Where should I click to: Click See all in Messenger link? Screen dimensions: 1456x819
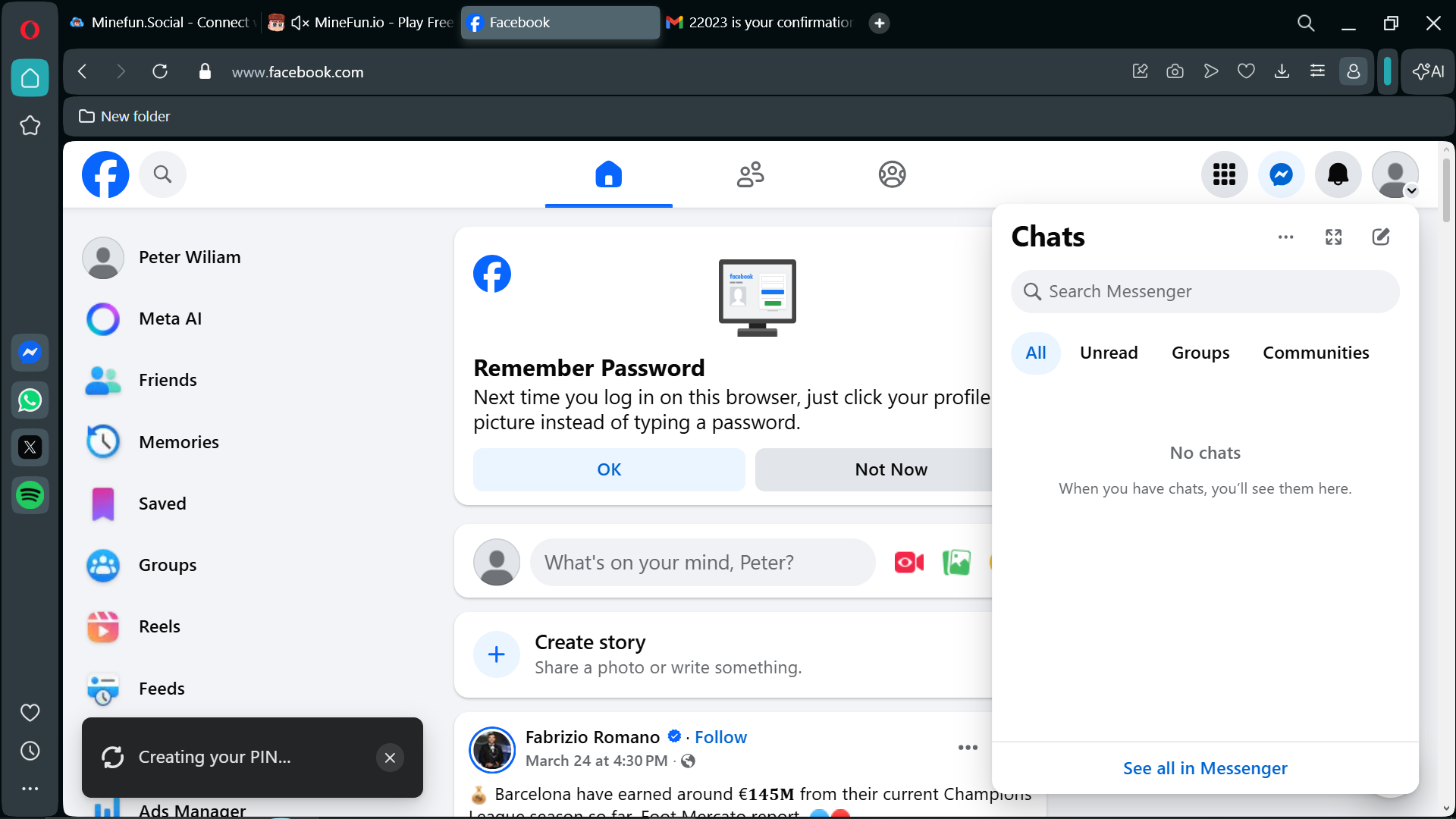point(1205,768)
